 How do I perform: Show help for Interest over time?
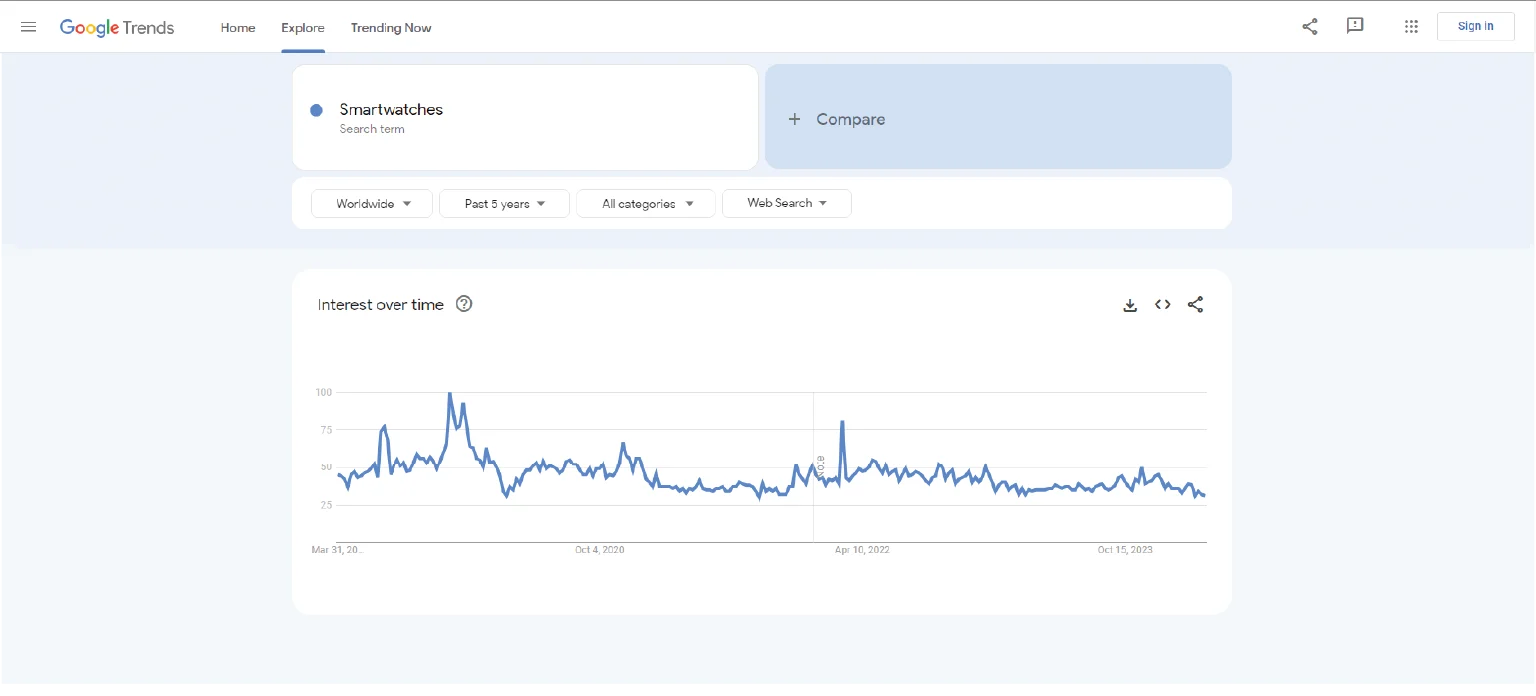pos(464,304)
